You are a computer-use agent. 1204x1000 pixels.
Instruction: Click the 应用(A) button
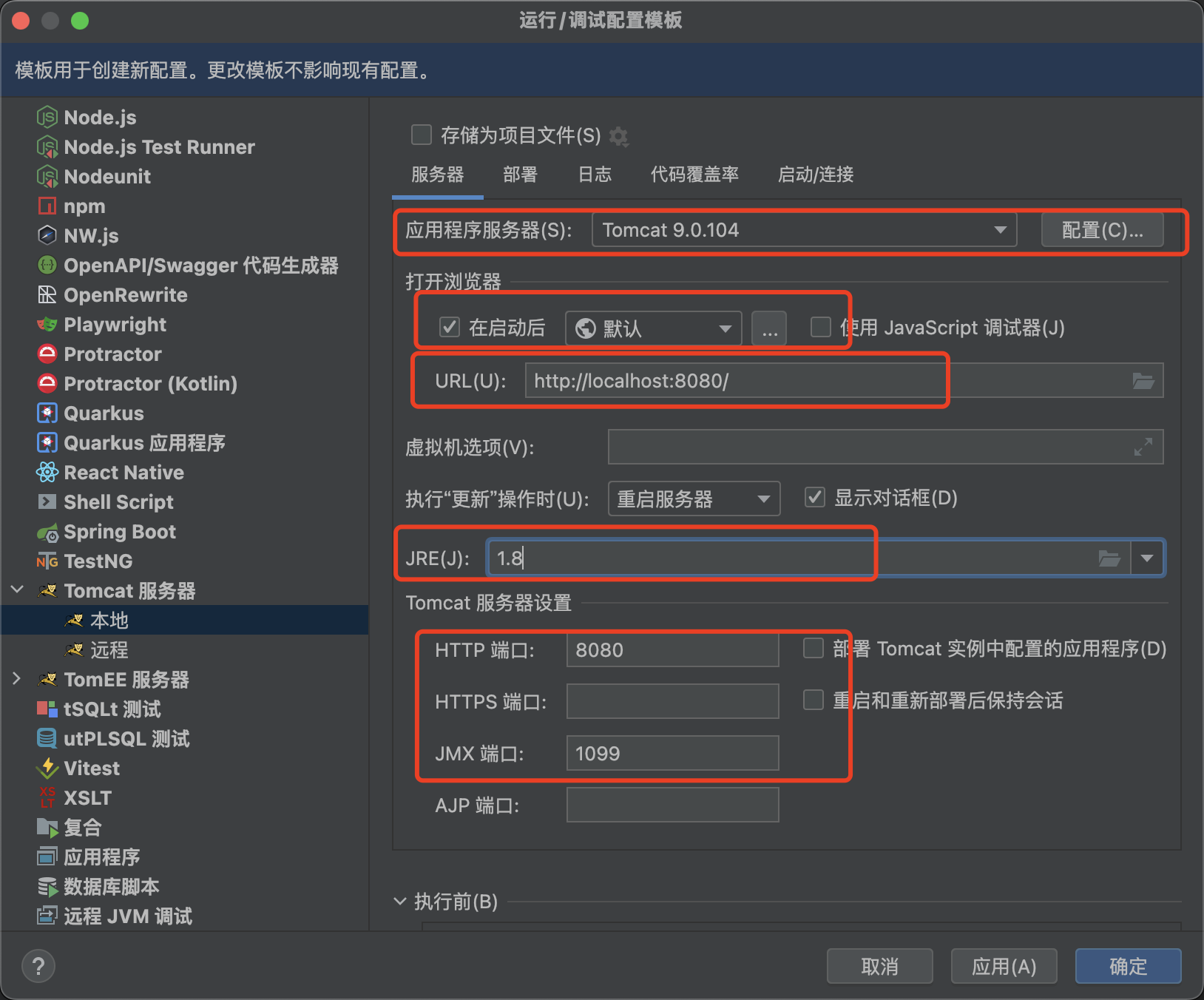click(x=1004, y=966)
